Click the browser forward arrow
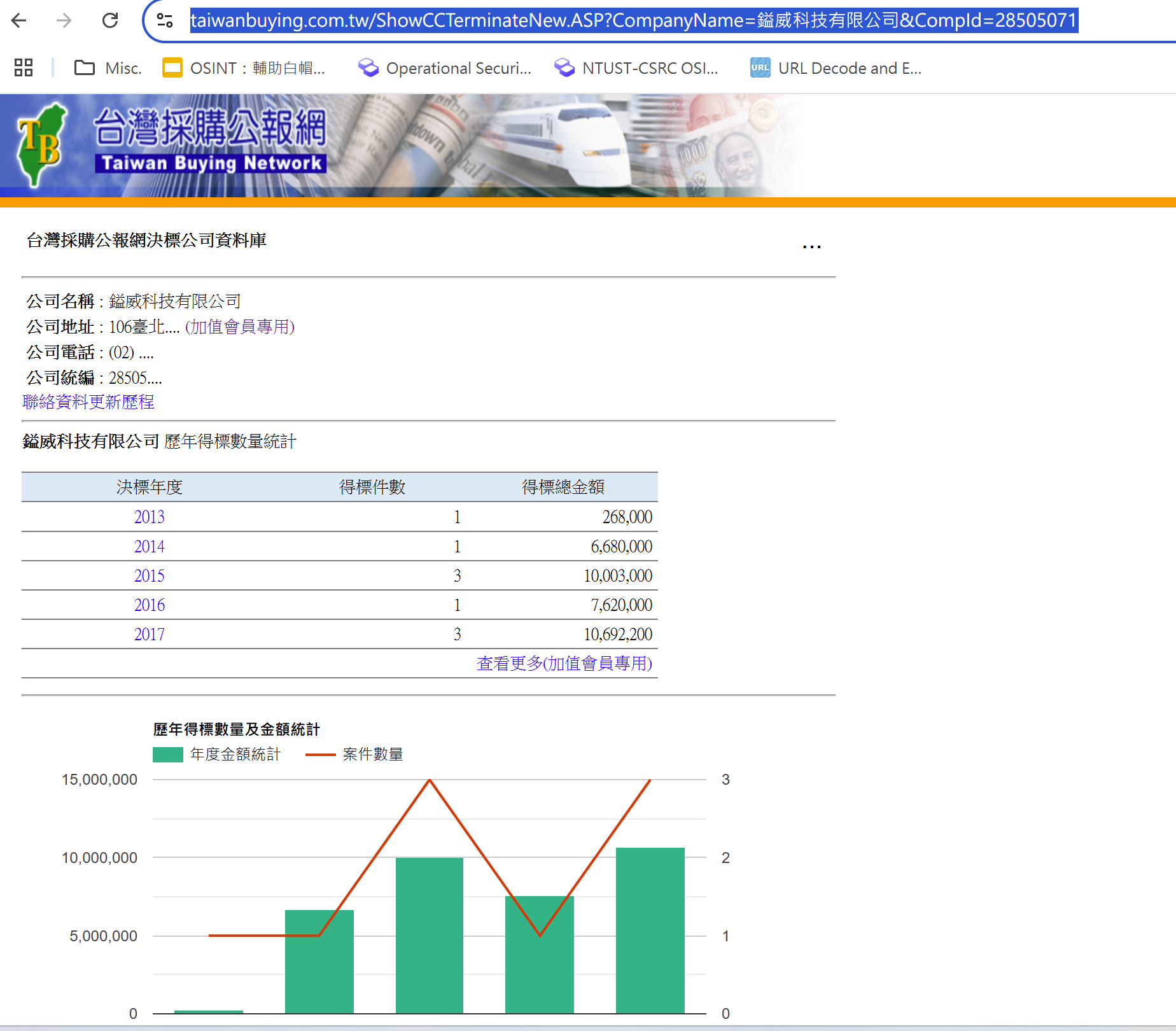The image size is (1176, 1031). [x=64, y=21]
